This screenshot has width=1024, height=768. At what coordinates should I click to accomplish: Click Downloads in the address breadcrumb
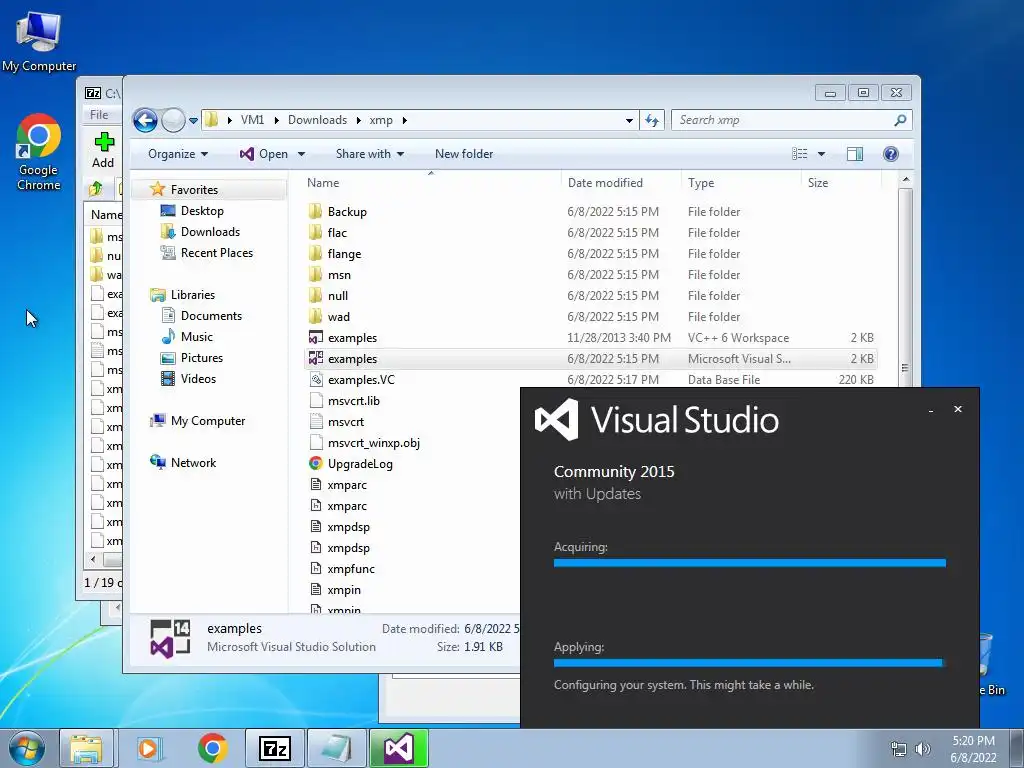[317, 120]
